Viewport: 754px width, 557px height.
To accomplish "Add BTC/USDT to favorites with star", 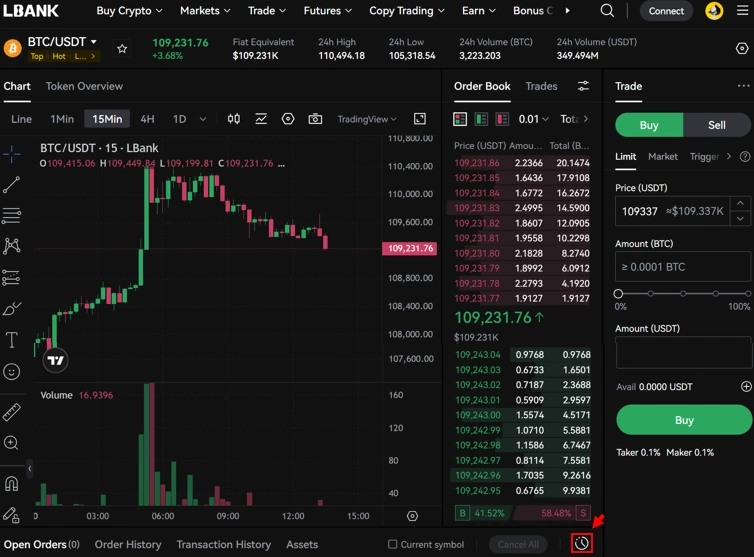I will tap(122, 49).
